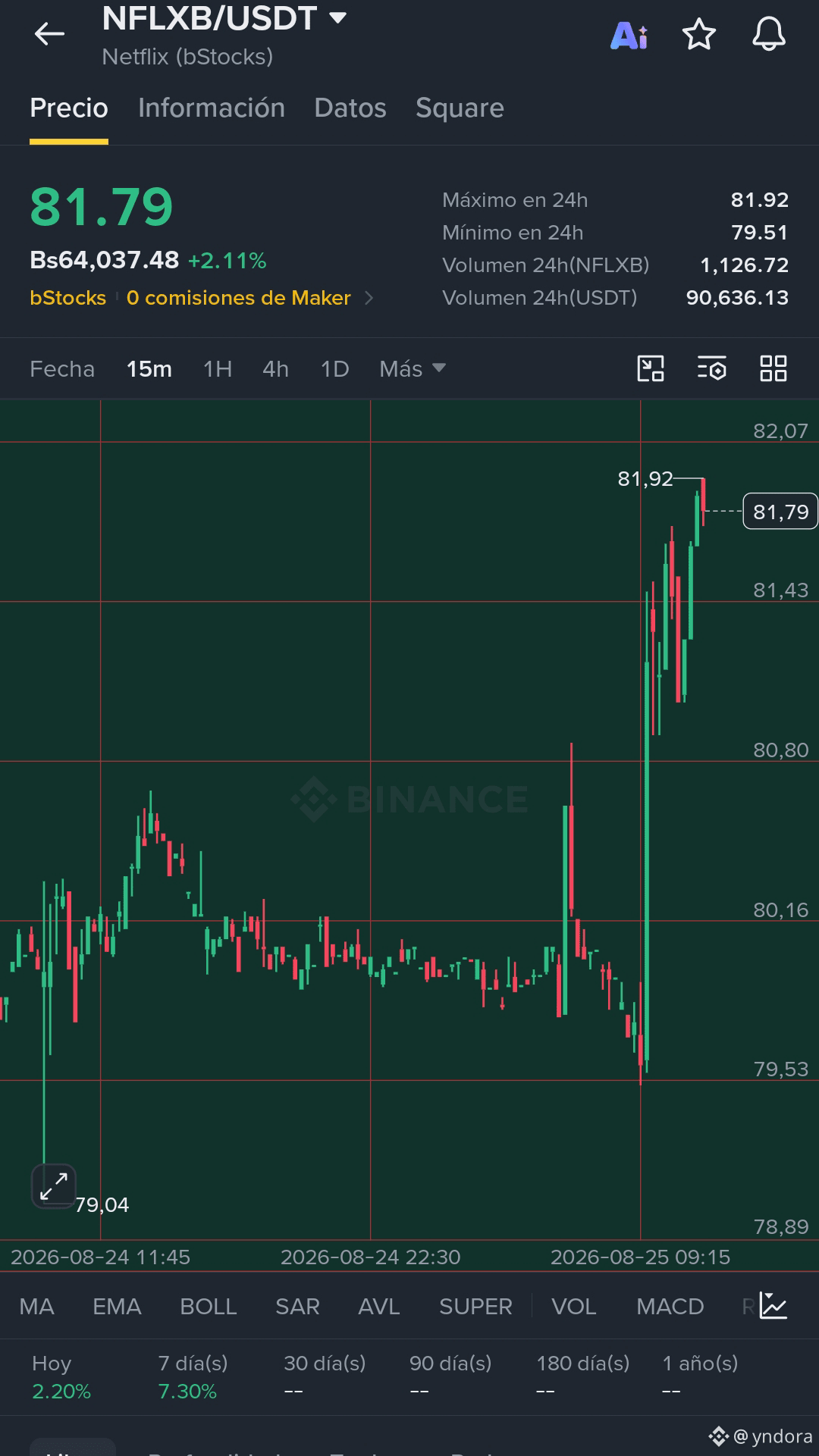Tap the +2.11% change value
This screenshot has height=1456, width=819.
(x=227, y=261)
